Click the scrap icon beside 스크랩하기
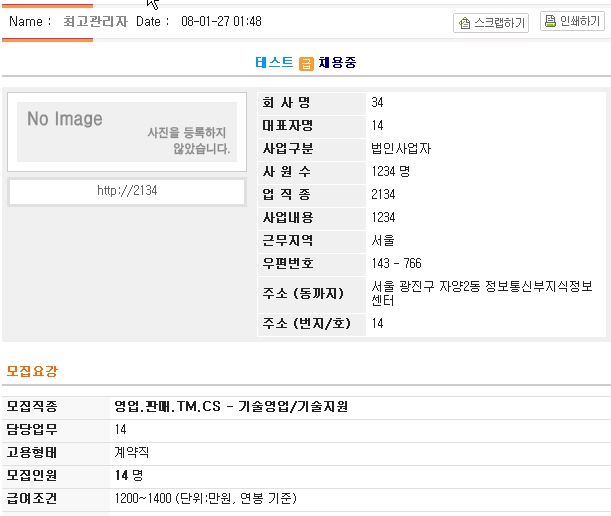Image resolution: width=611 pixels, height=516 pixels. [464, 23]
